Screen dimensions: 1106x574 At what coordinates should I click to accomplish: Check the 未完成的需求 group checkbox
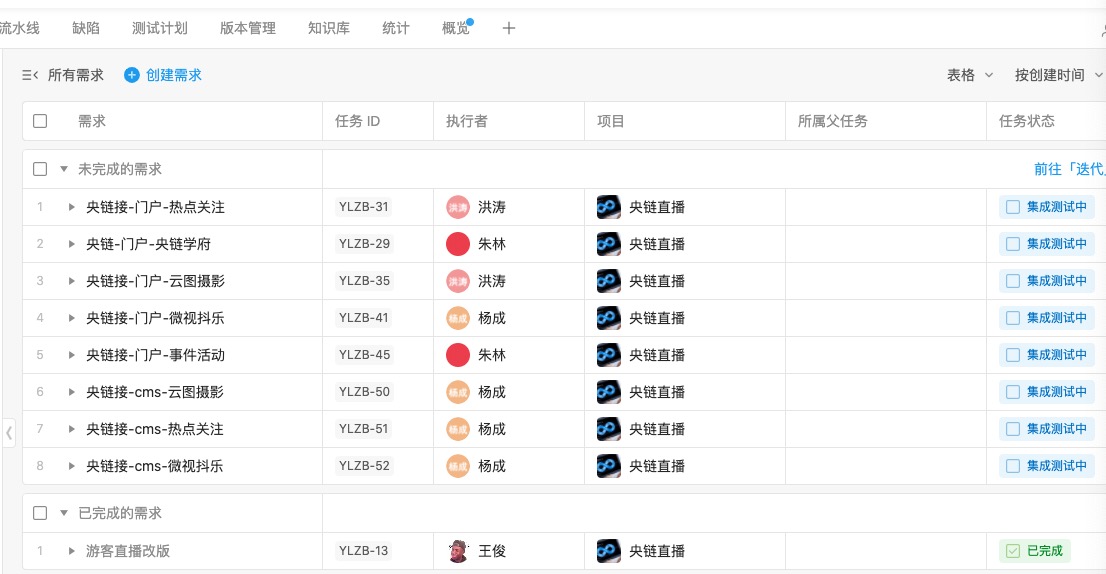click(40, 169)
